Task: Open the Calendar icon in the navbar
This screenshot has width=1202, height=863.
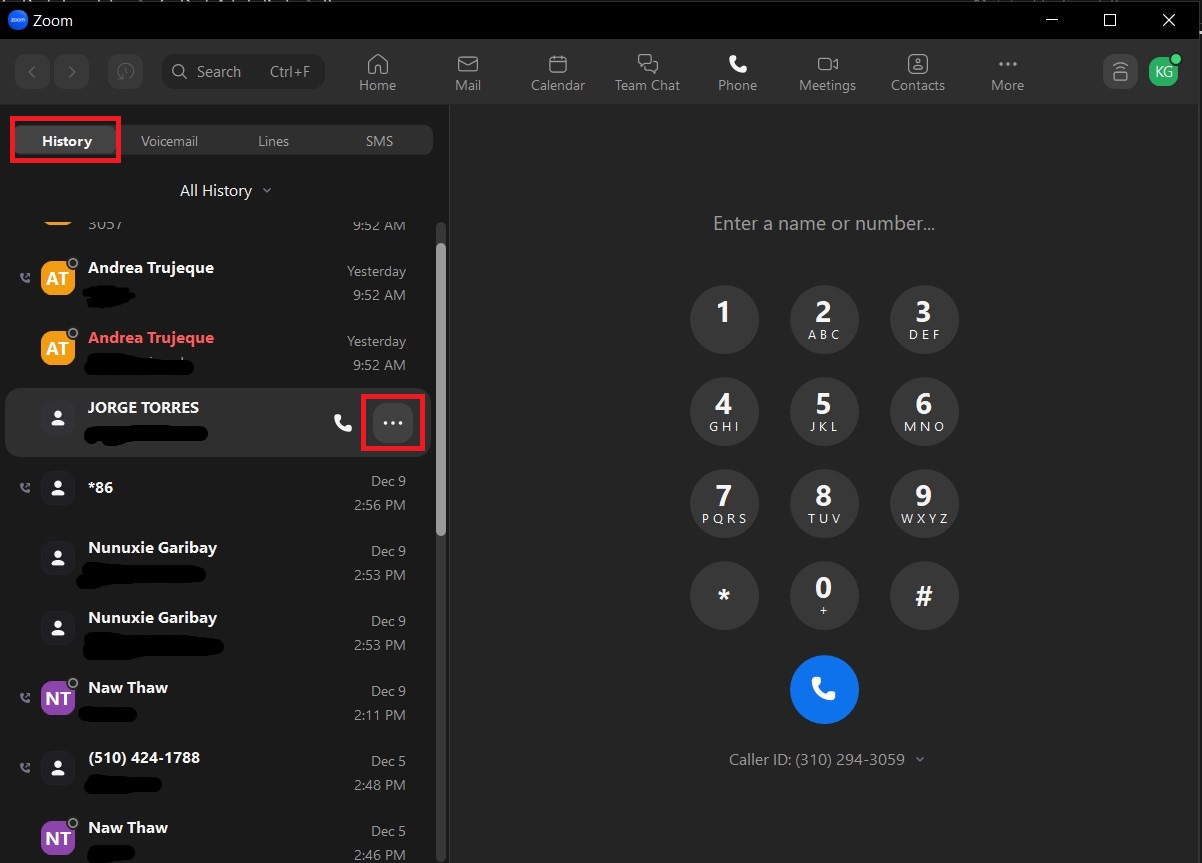Action: pyautogui.click(x=557, y=62)
